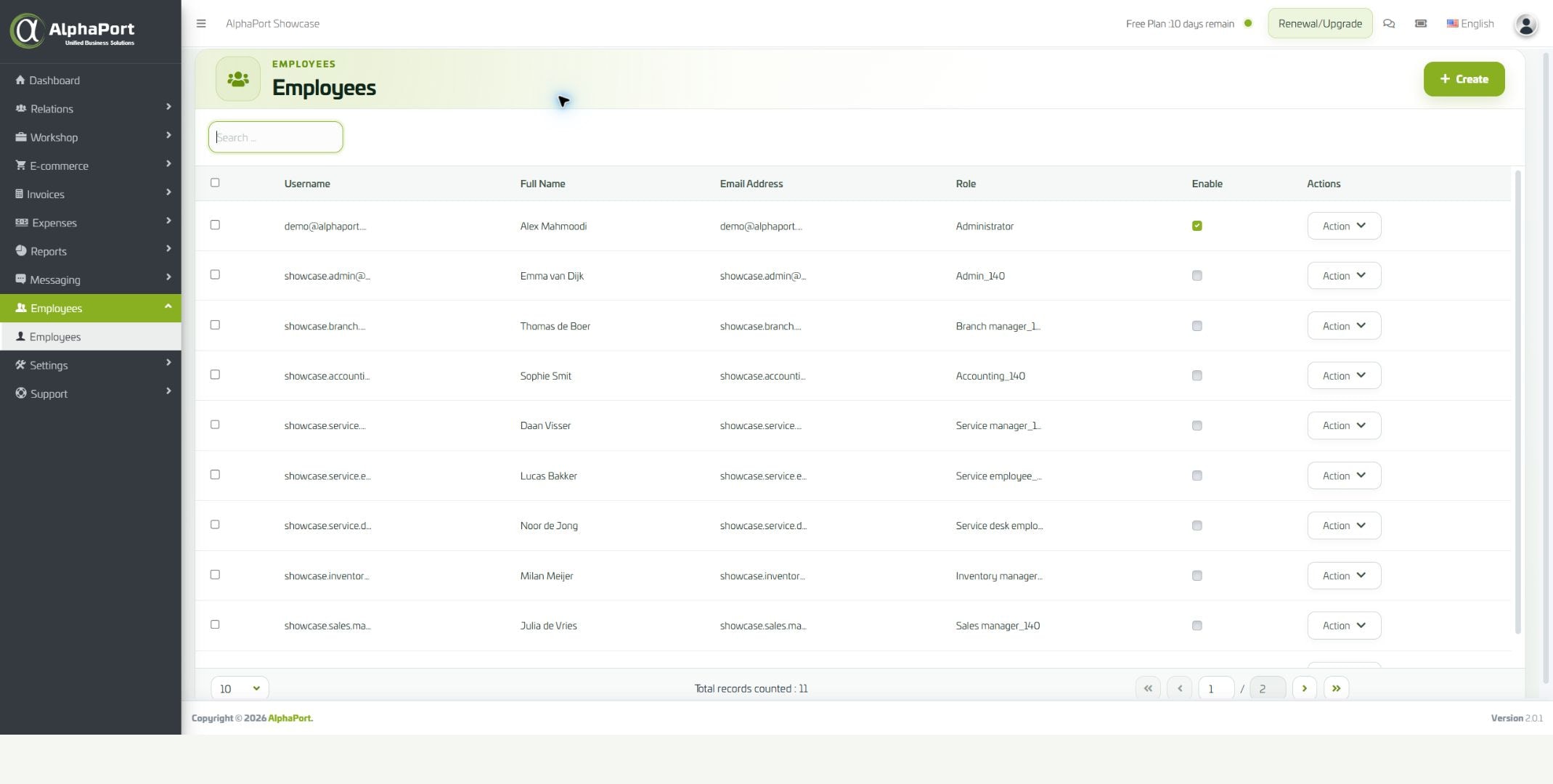Open the Action dropdown for Alex Mahmoodi
The height and width of the screenshot is (784, 1553).
click(1344, 226)
